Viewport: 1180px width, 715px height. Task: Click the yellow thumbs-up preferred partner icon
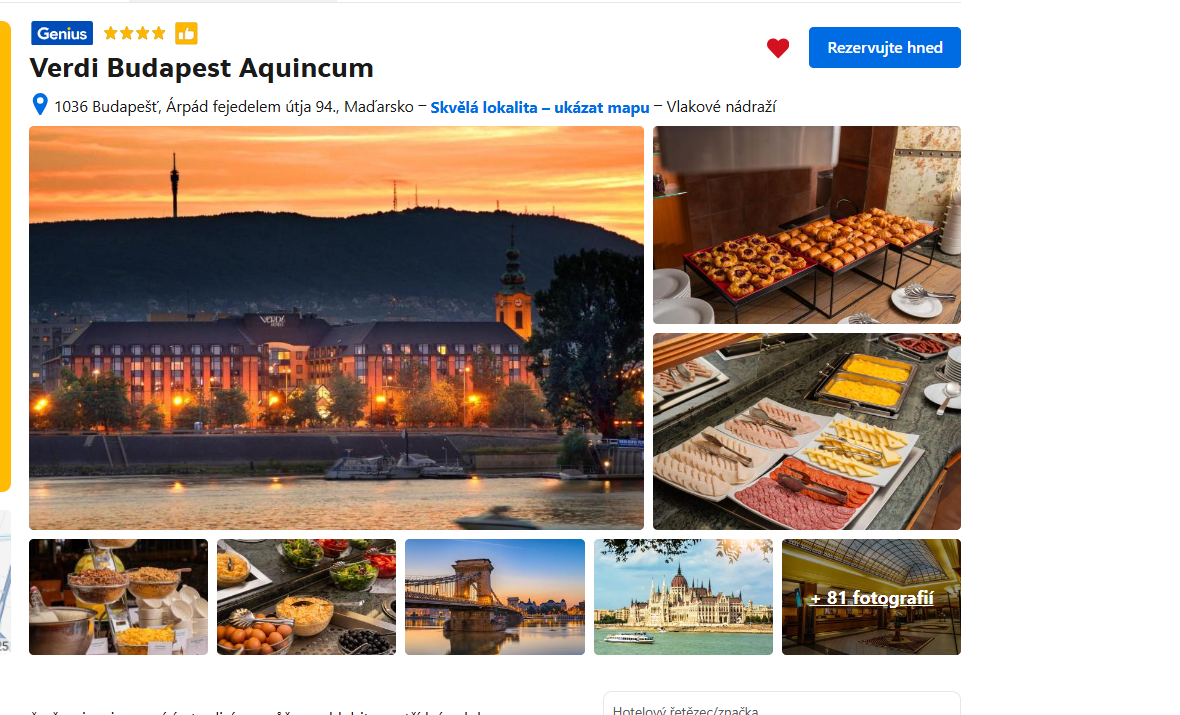coord(186,33)
